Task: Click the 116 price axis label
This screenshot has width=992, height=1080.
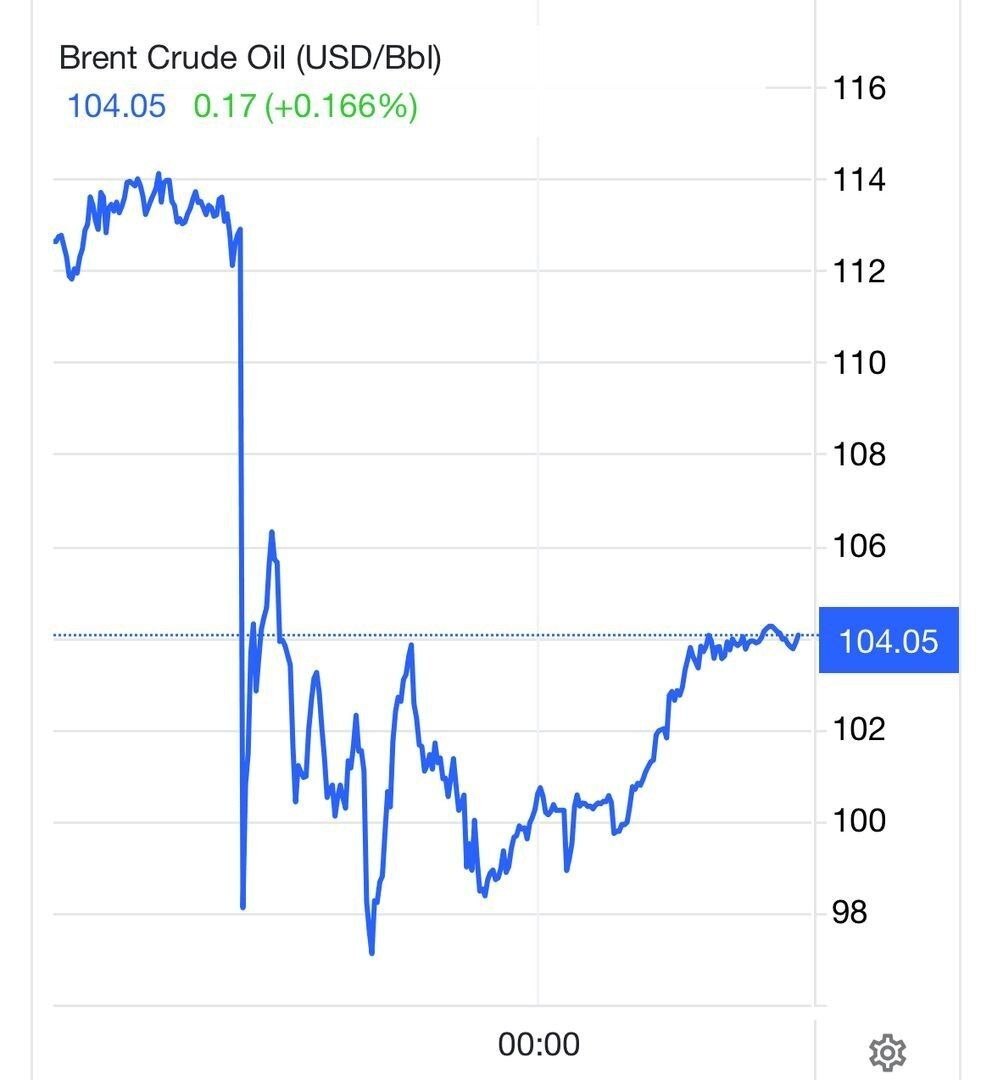Action: tap(860, 88)
